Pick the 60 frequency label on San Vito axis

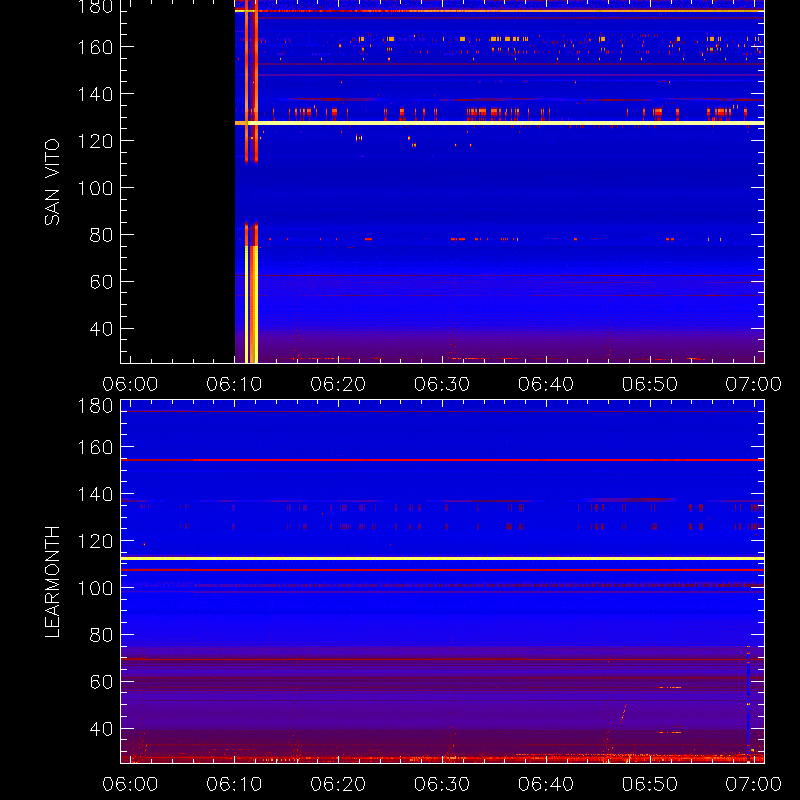(101, 282)
